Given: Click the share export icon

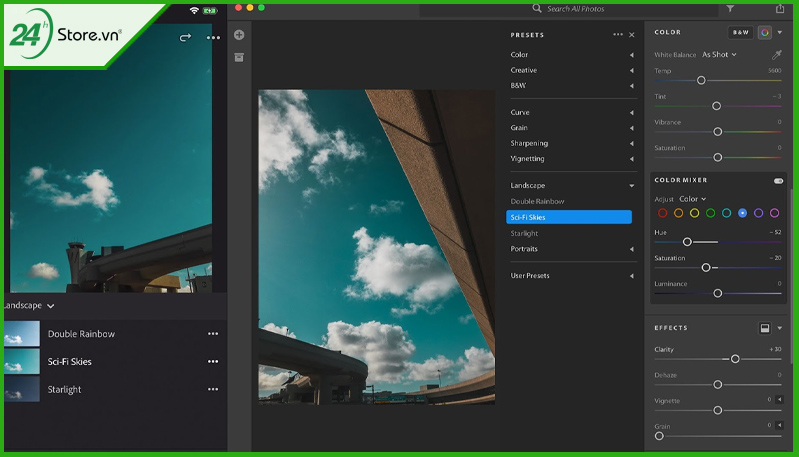Looking at the screenshot, I should (780, 9).
